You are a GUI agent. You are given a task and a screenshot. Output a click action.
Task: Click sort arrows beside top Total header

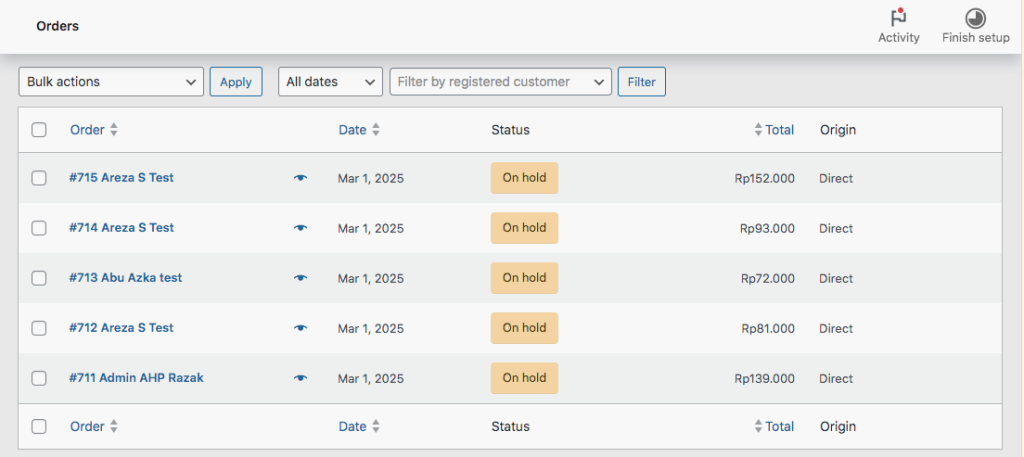758,130
